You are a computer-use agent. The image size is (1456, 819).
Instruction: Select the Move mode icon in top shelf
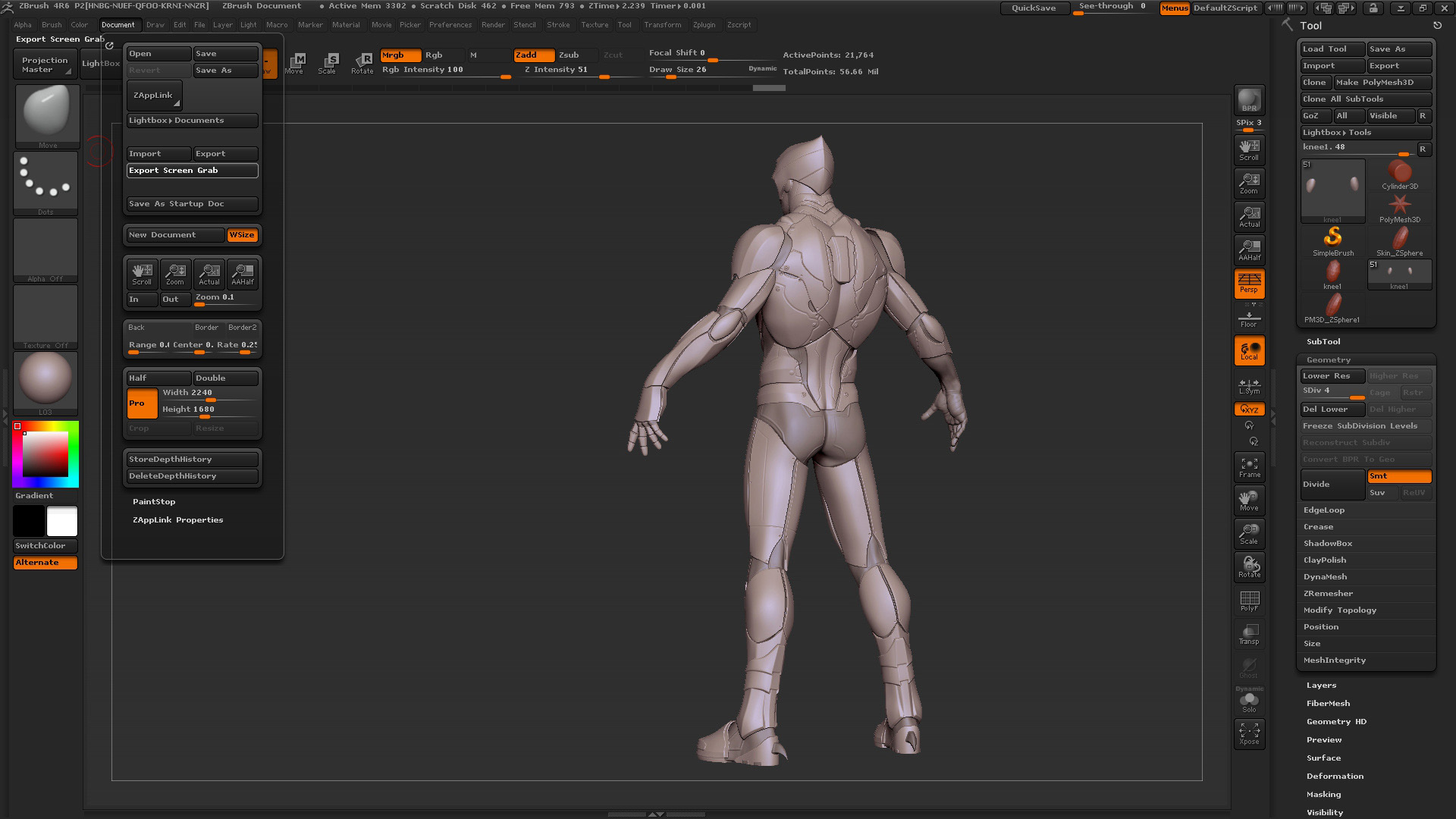tap(294, 64)
